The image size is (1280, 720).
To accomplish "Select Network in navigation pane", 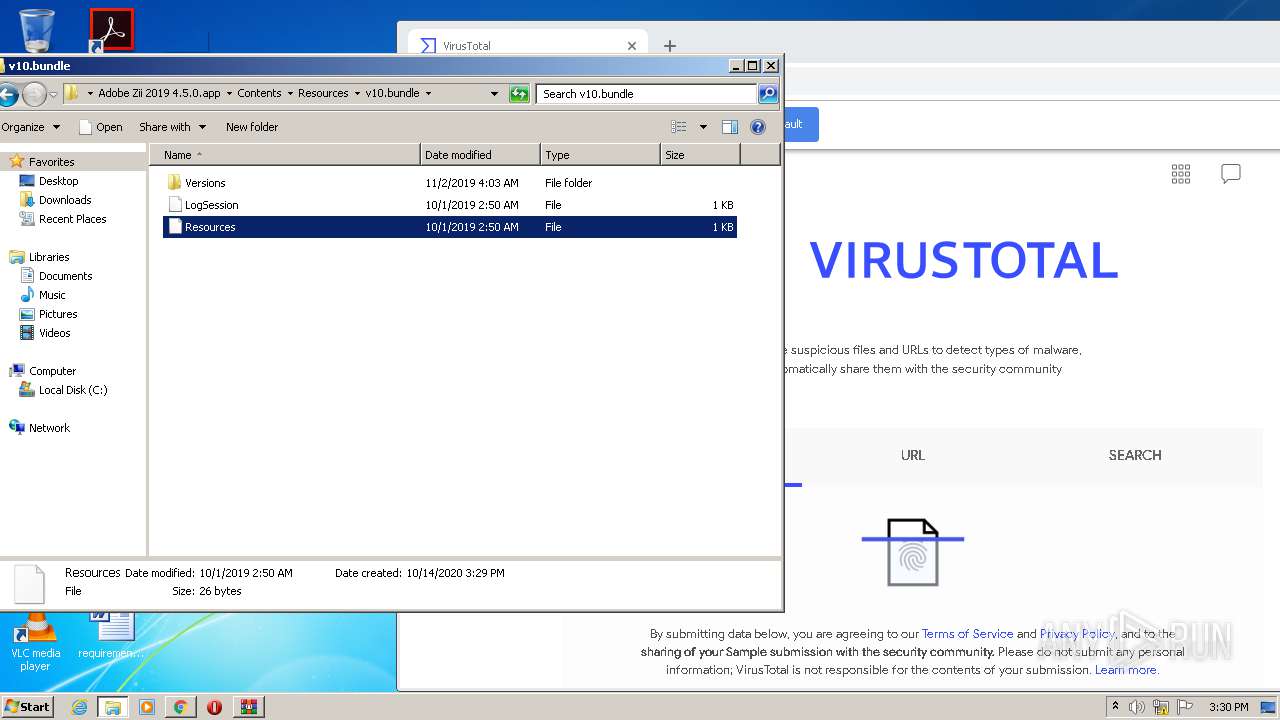I will (x=49, y=428).
